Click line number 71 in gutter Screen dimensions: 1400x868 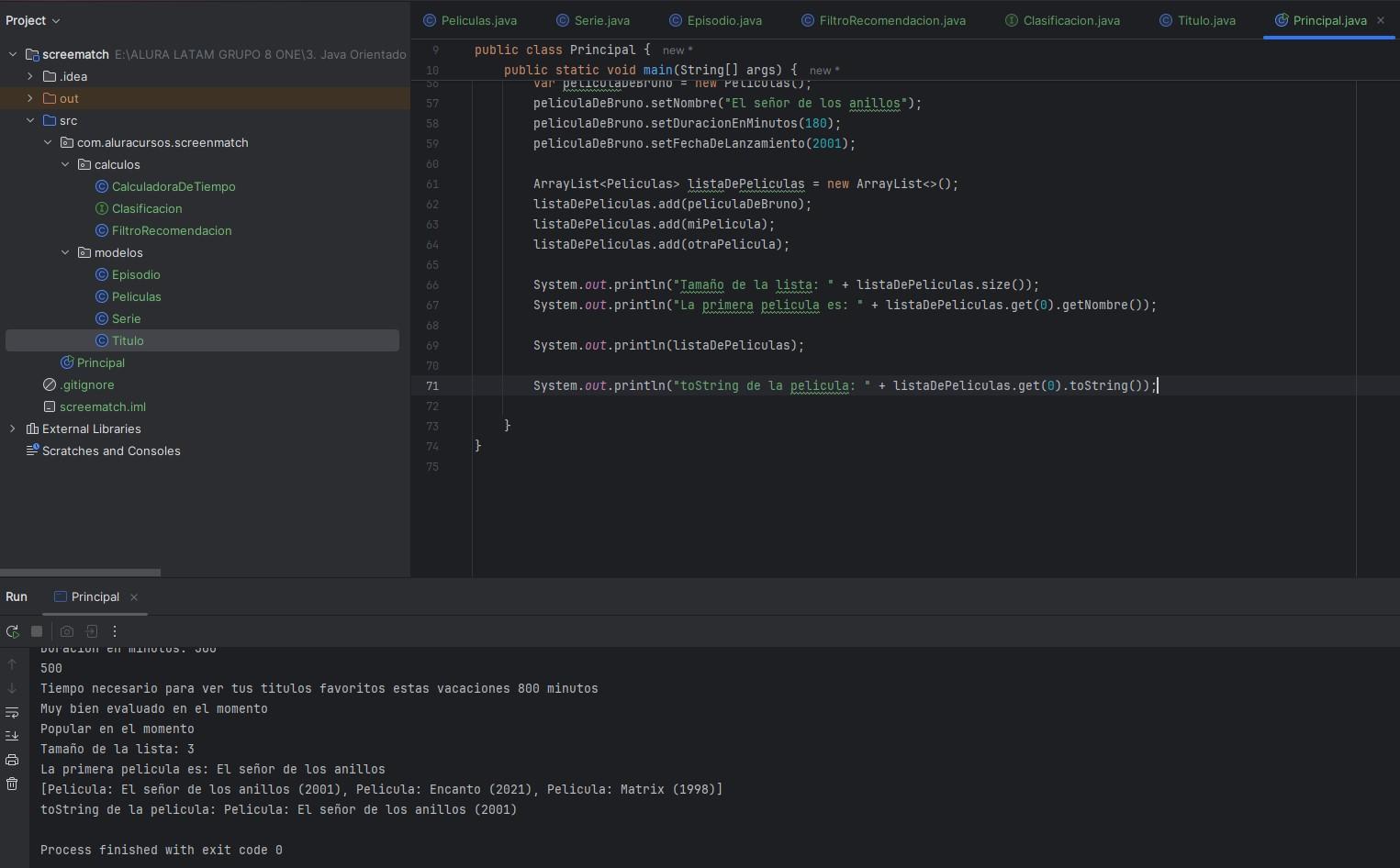[x=431, y=385]
